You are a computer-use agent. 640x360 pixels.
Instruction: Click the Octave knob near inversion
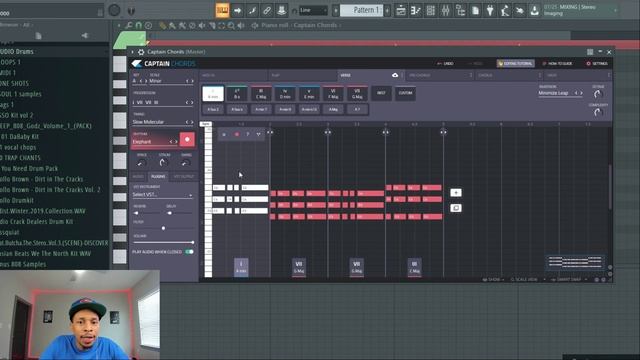click(x=598, y=94)
